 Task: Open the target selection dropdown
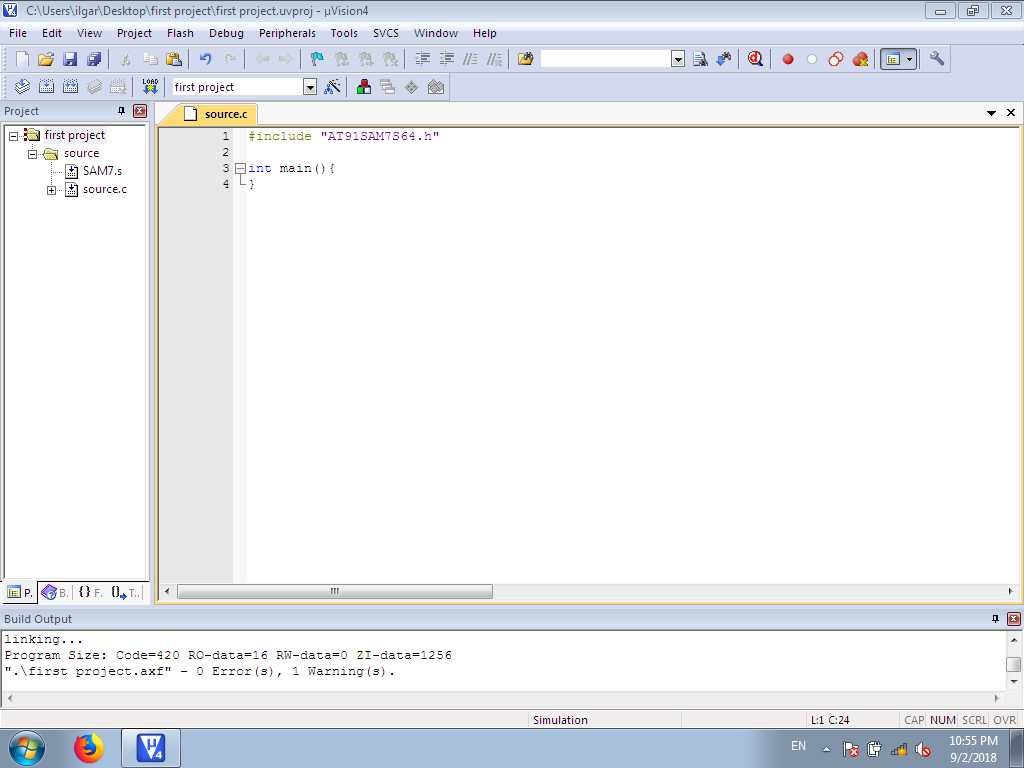click(309, 87)
